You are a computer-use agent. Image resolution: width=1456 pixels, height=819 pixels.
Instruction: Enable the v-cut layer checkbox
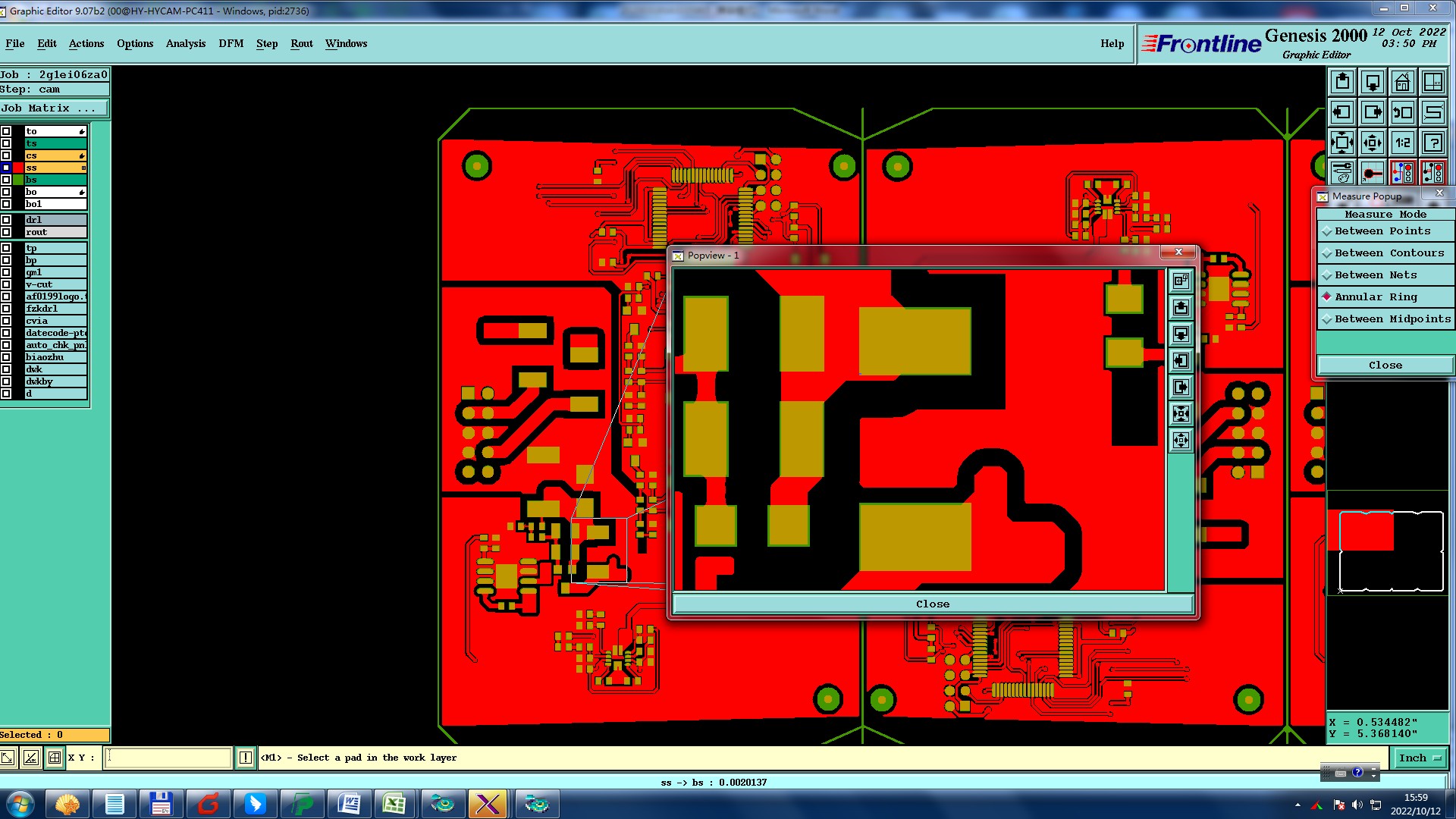pyautogui.click(x=6, y=284)
